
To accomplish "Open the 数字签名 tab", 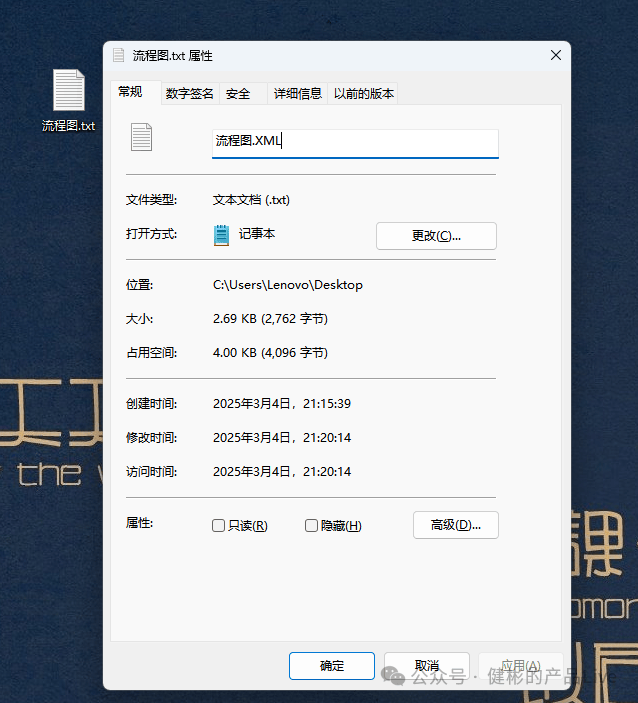I will coord(190,94).
